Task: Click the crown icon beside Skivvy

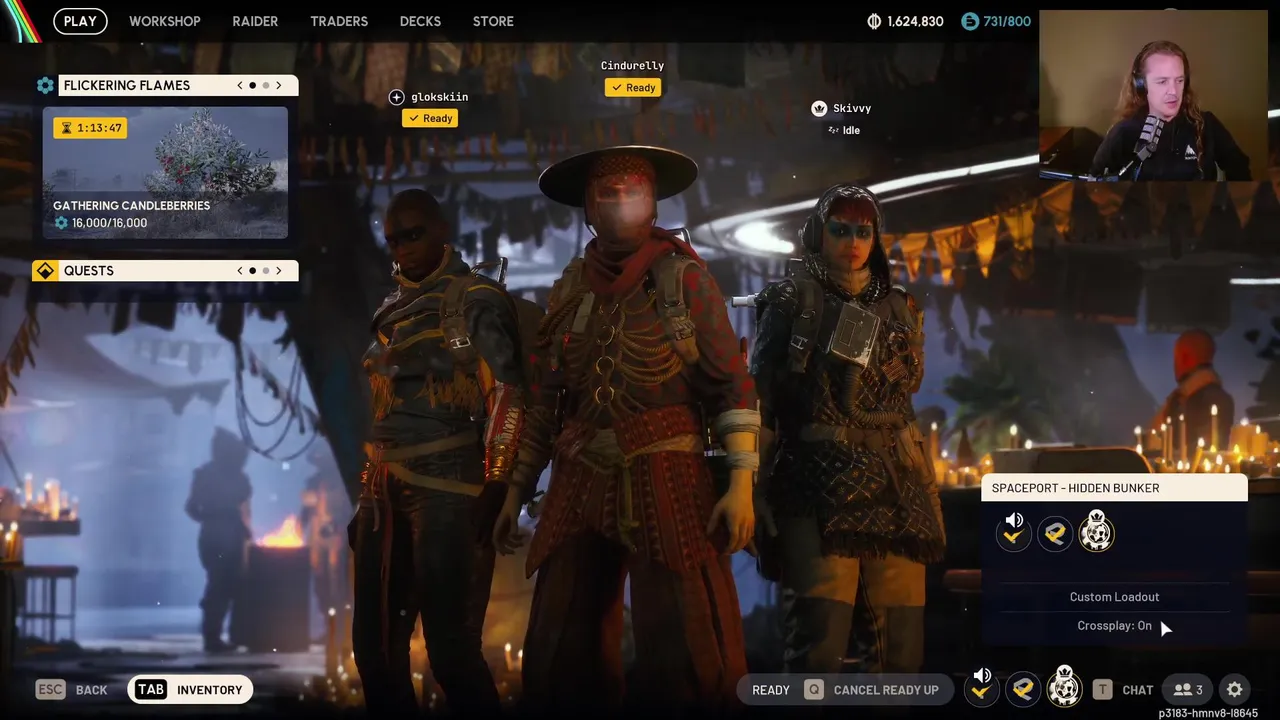Action: point(819,108)
